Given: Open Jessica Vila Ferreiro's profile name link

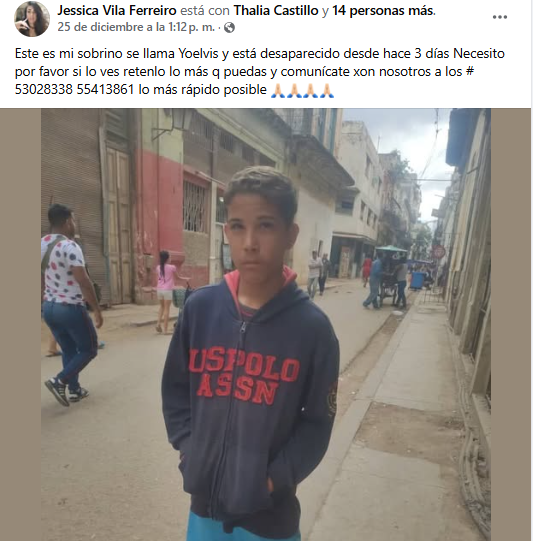Looking at the screenshot, I should tap(117, 10).
